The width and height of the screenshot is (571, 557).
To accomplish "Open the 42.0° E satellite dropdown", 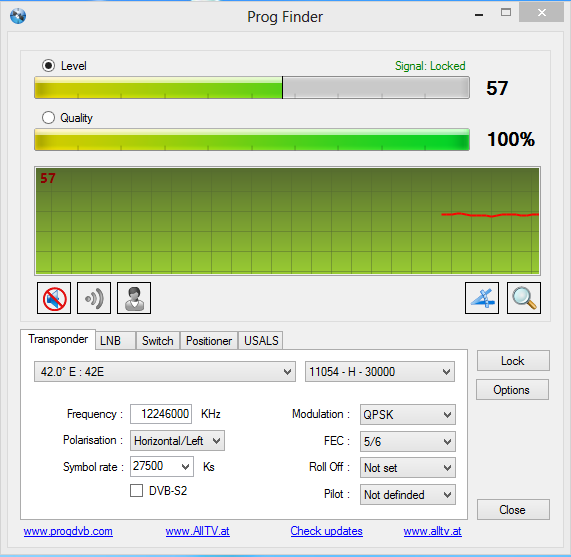I will pyautogui.click(x=165, y=371).
